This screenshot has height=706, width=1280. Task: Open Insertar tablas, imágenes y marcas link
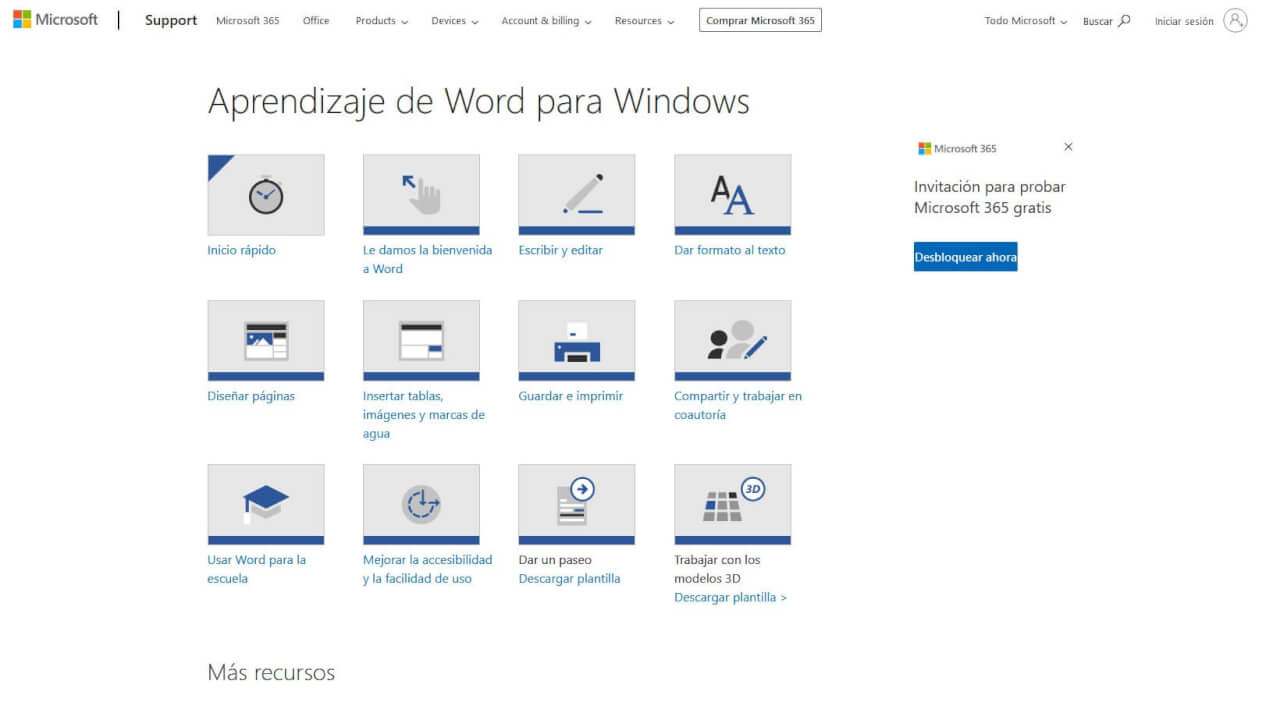(x=424, y=414)
